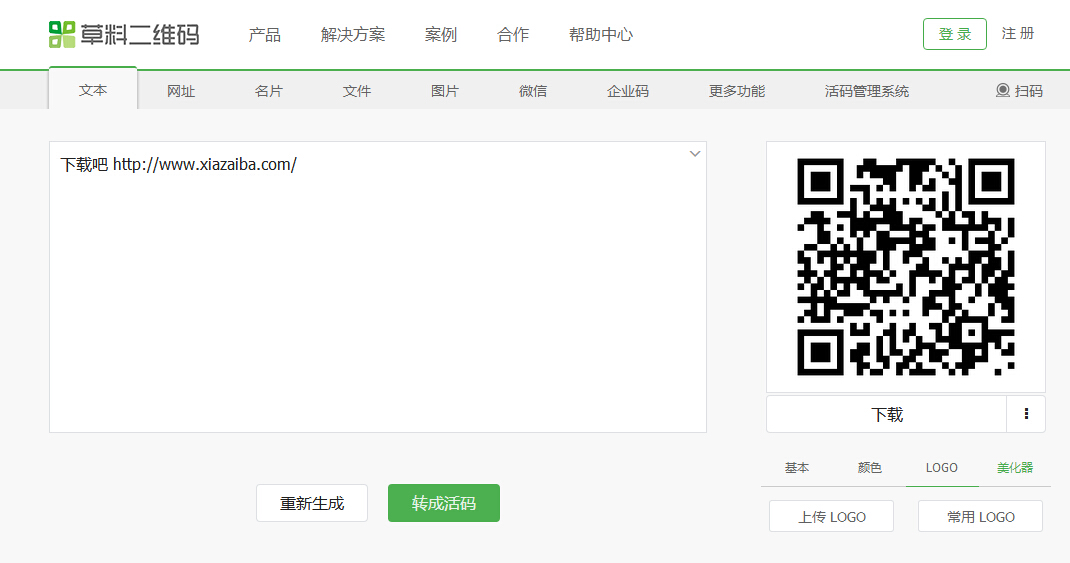Image resolution: width=1070 pixels, height=563 pixels.
Task: Open 活码管理系统 tab
Action: [867, 91]
